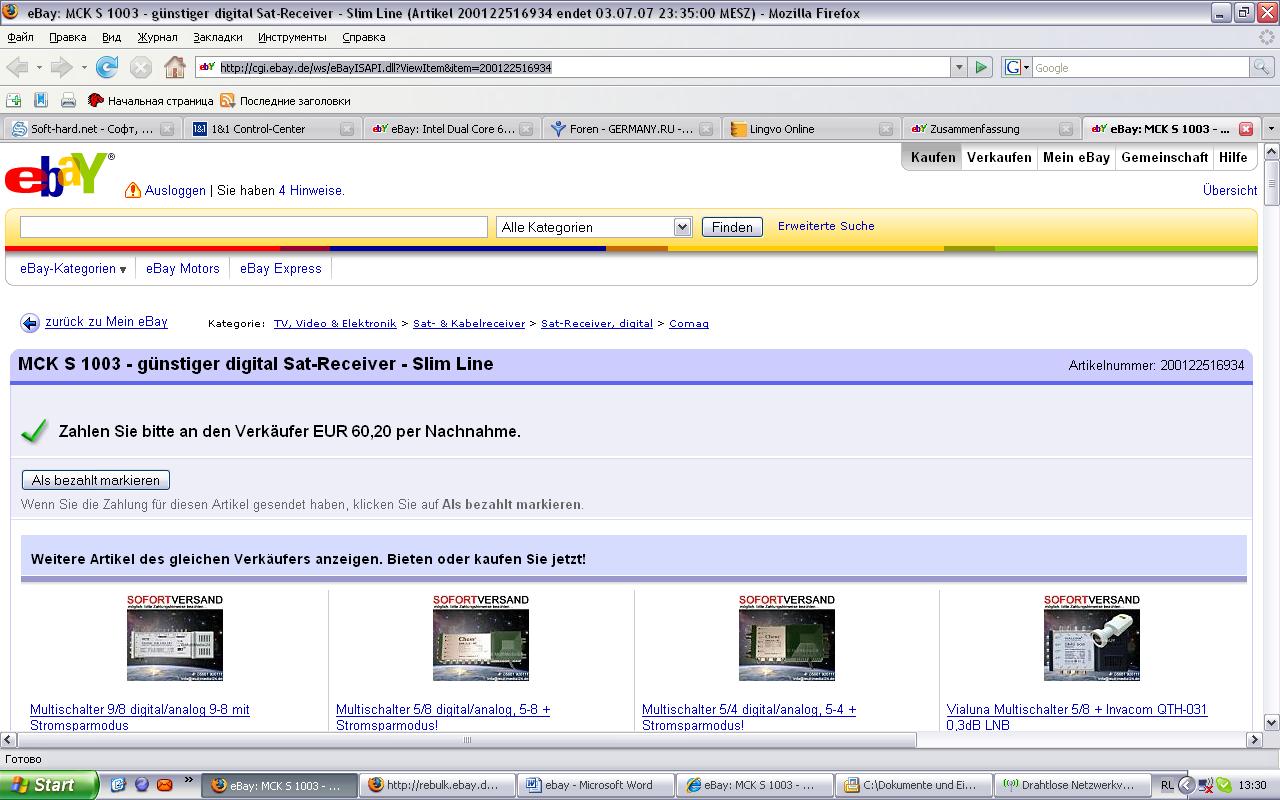Screen dimensions: 1280x800
Task: Click the blue back arrow beside zurück zu Mein eBay
Action: click(30, 323)
